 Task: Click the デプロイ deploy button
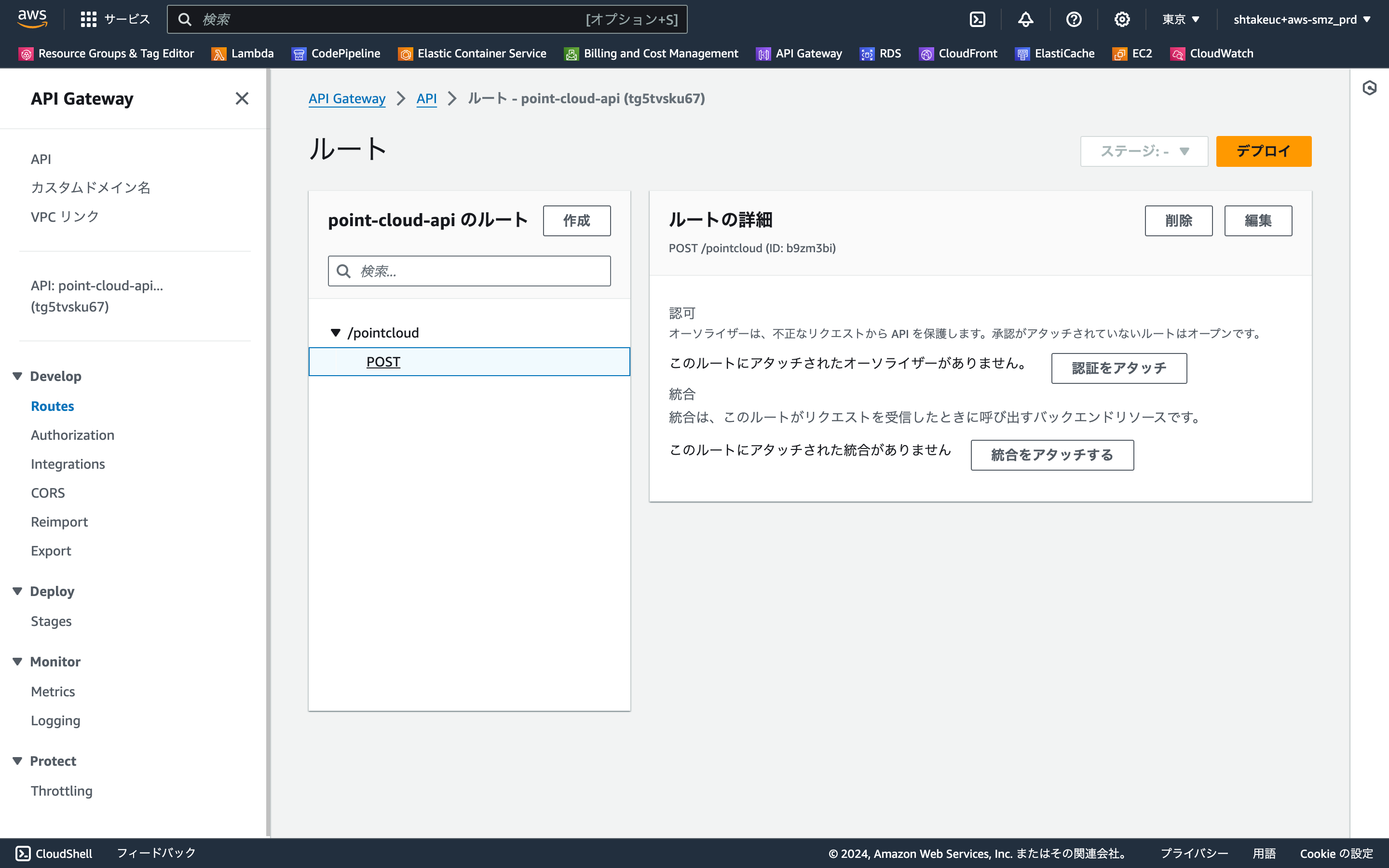[x=1263, y=151]
